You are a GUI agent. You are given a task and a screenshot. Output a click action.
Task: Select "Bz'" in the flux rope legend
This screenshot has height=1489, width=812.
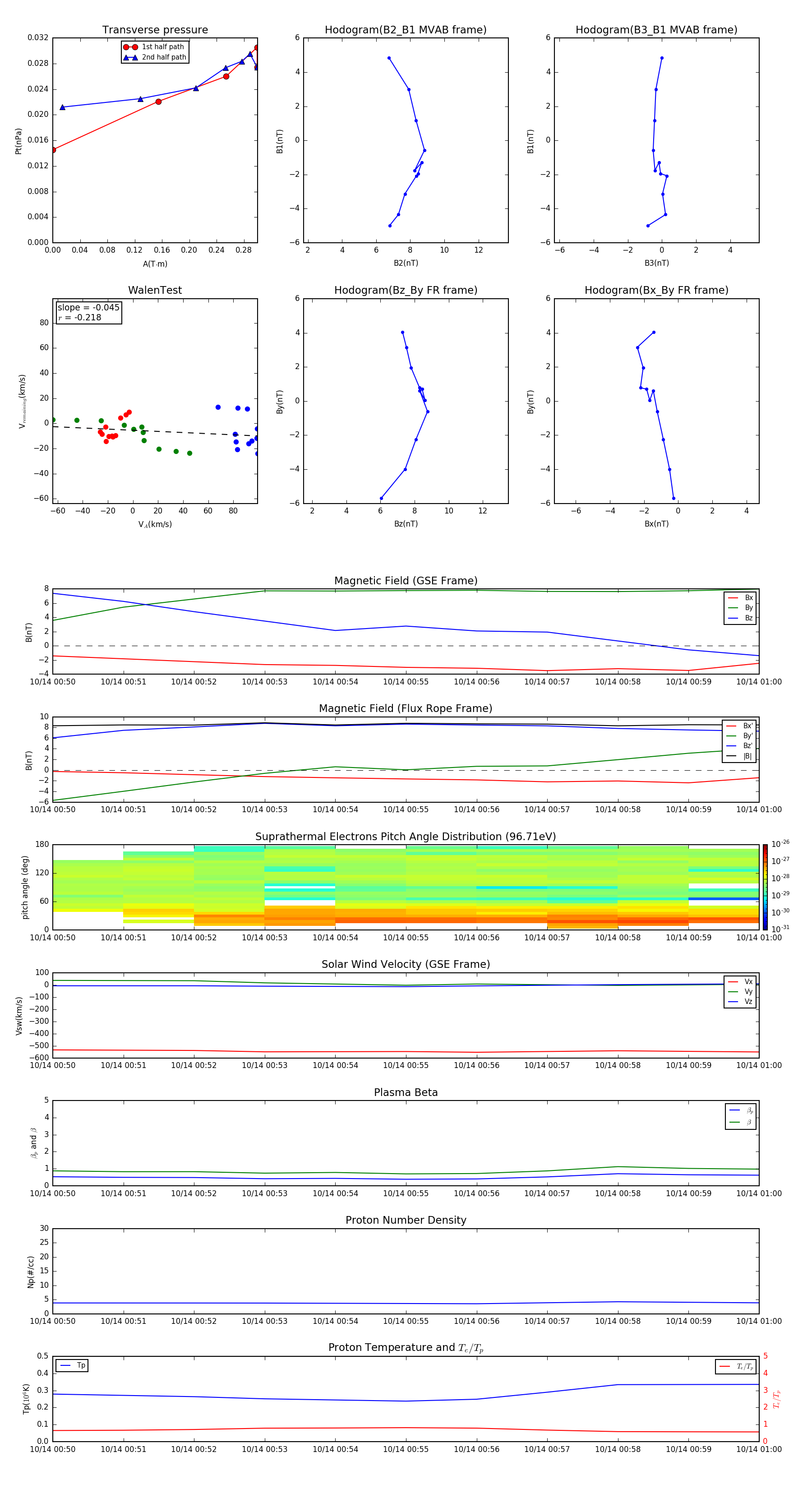tap(740, 746)
